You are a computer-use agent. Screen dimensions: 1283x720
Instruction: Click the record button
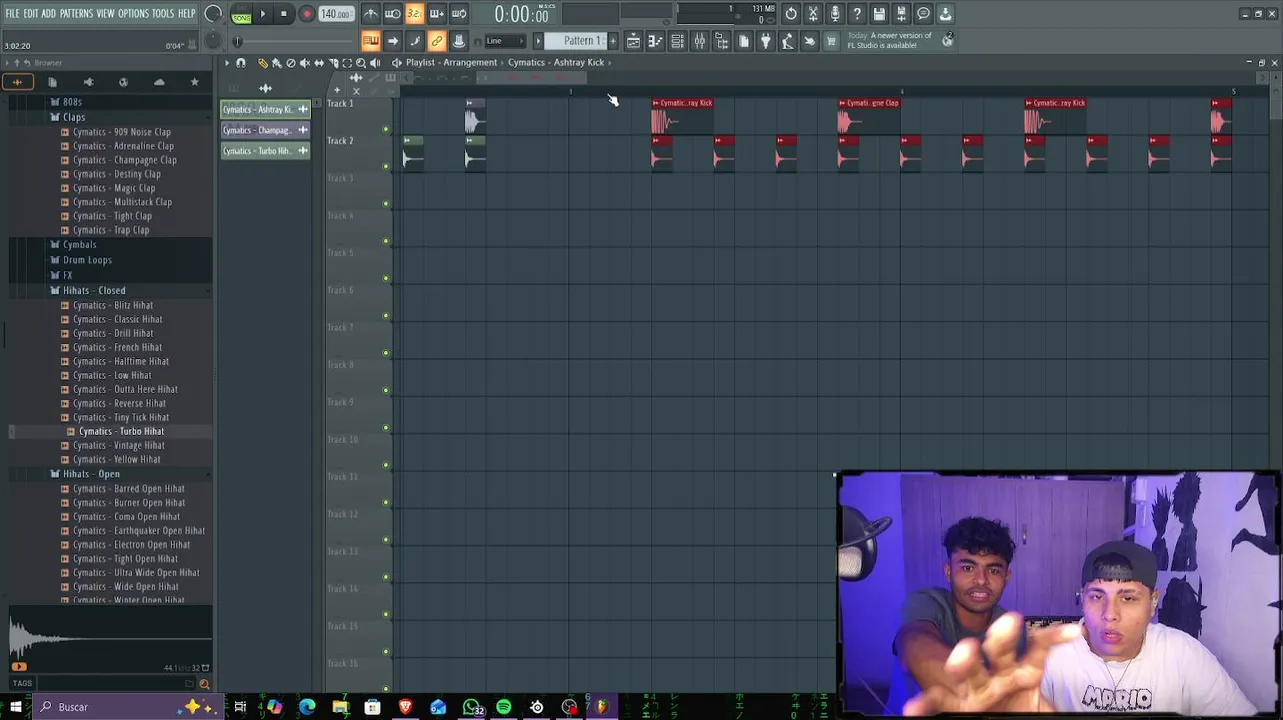[307, 14]
